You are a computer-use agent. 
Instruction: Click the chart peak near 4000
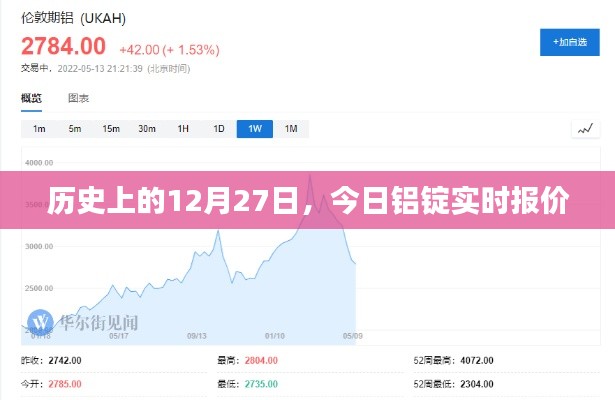pos(310,176)
